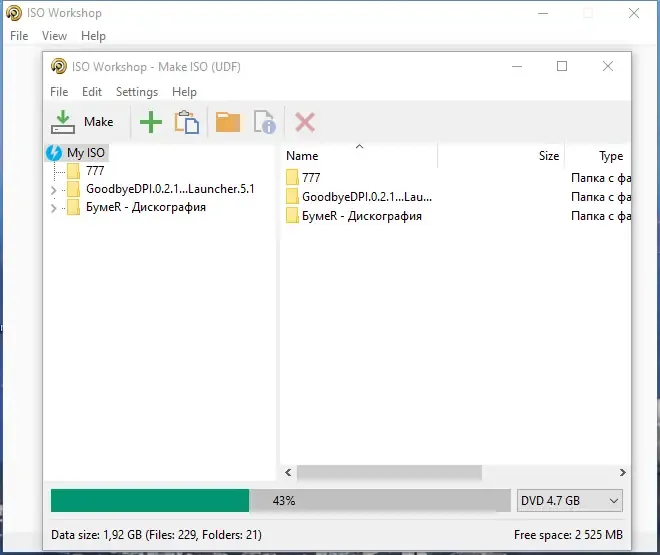The height and width of the screenshot is (555, 660).
Task: Open Help menu in Make ISO window
Action: 184,92
